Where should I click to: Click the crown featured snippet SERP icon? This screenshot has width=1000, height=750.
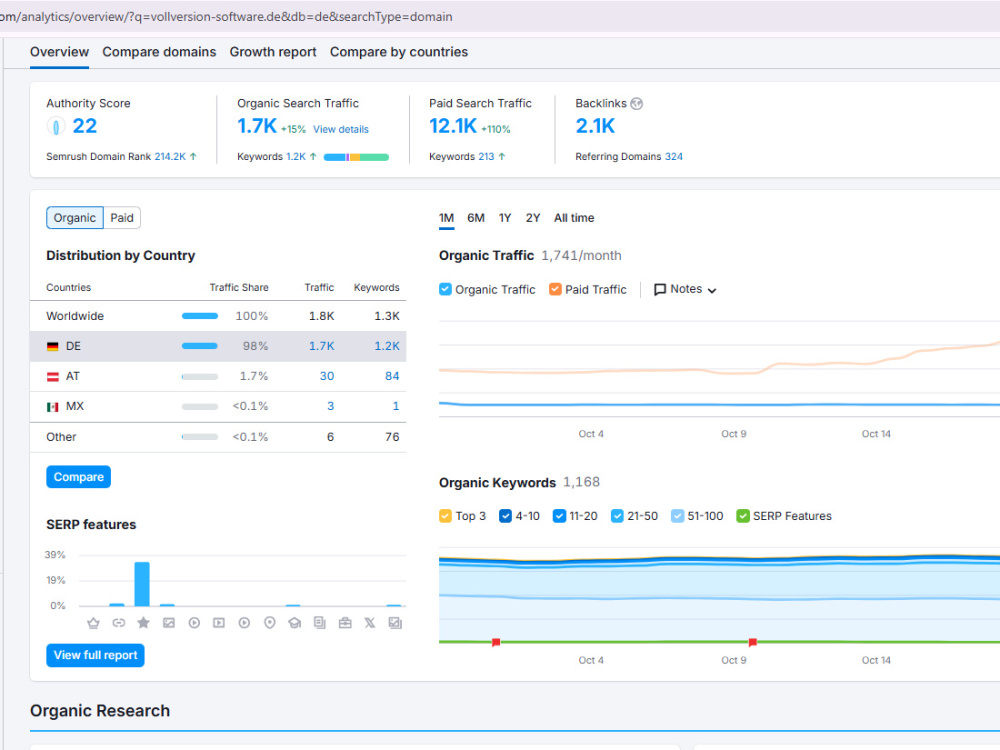pos(93,623)
